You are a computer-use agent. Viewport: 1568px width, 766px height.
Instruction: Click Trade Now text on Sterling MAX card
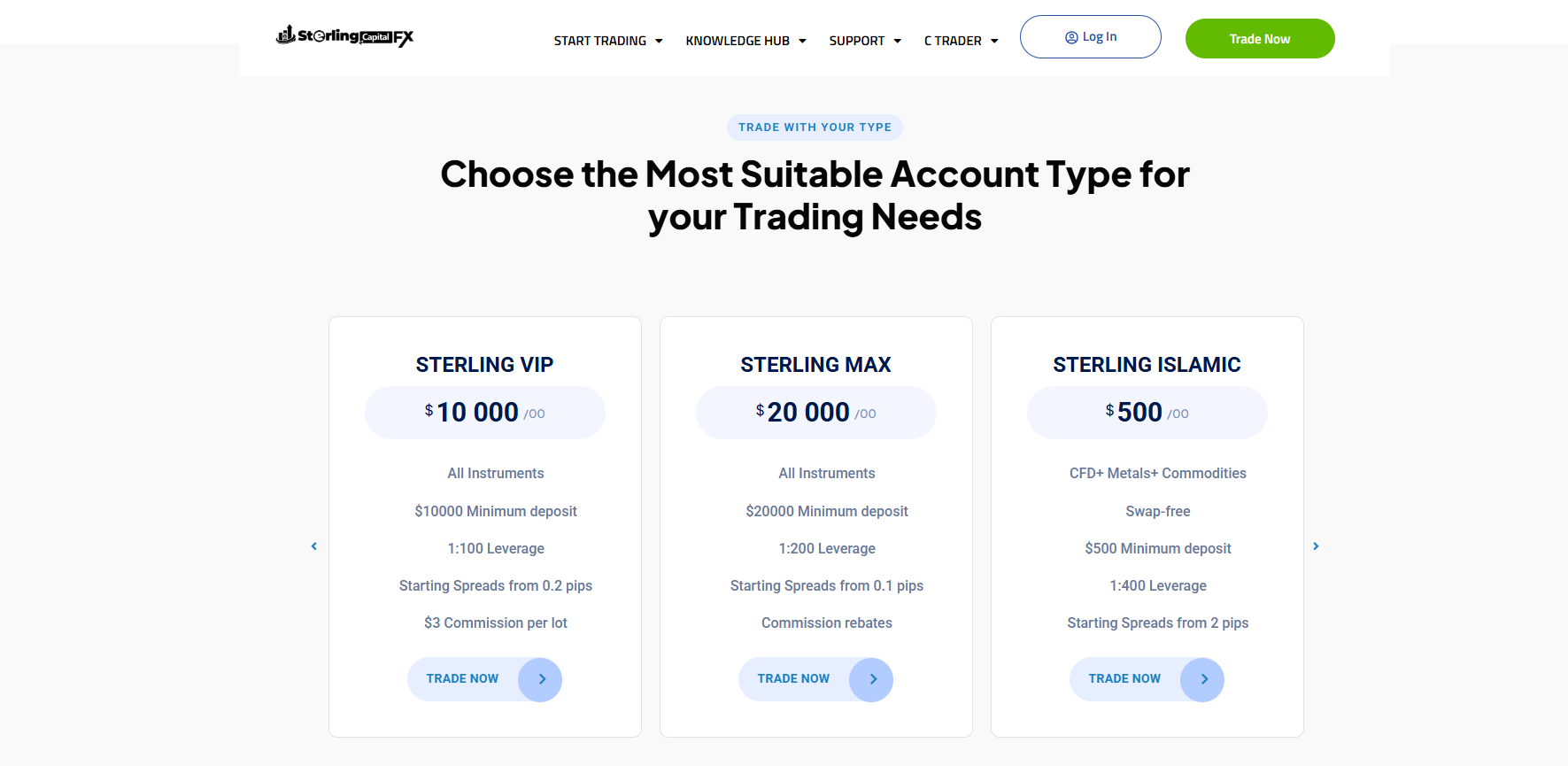[x=793, y=679]
